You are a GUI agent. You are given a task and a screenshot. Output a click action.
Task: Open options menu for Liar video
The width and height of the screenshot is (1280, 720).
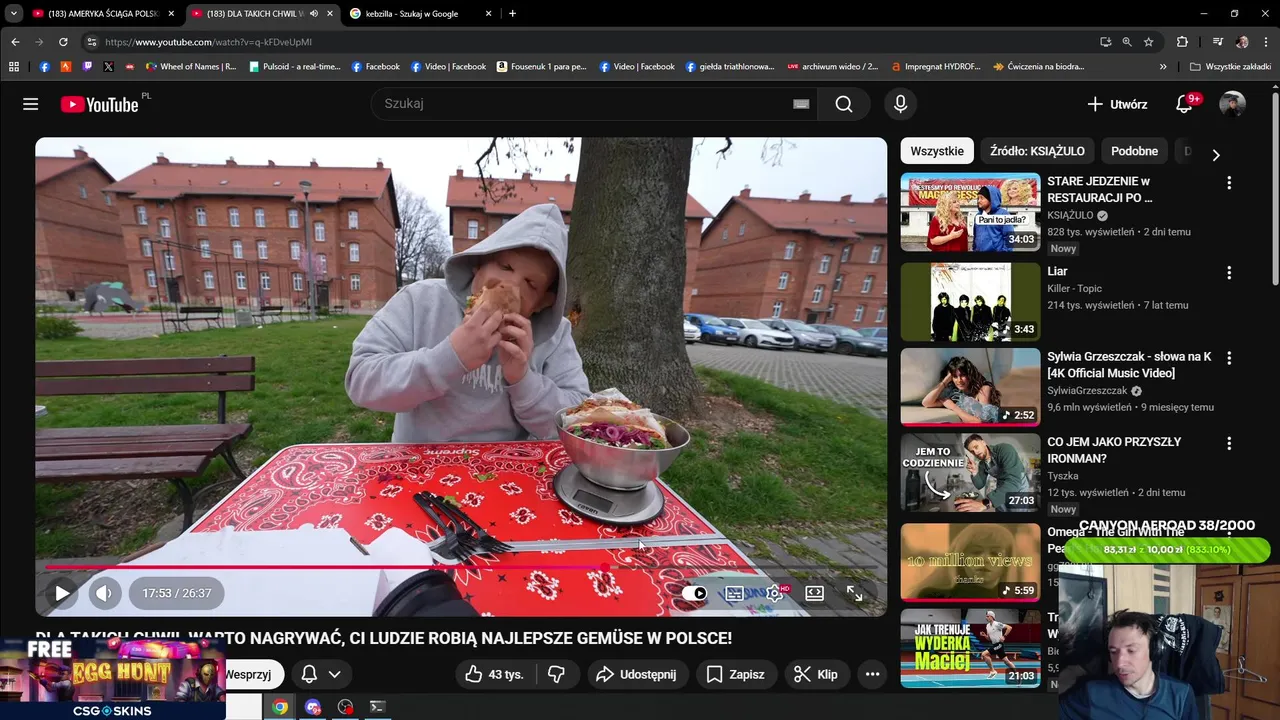click(1229, 273)
